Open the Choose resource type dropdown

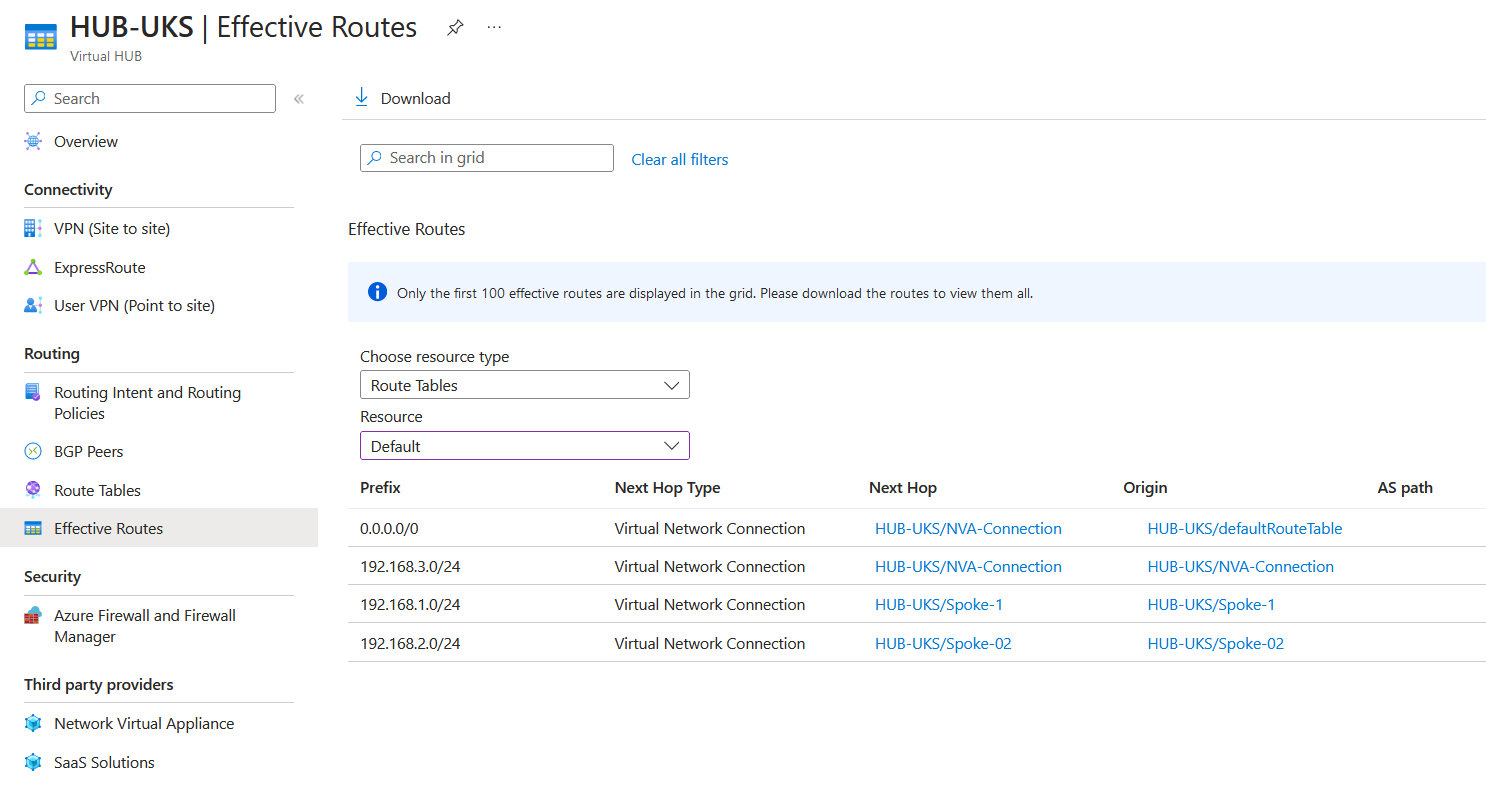(525, 385)
